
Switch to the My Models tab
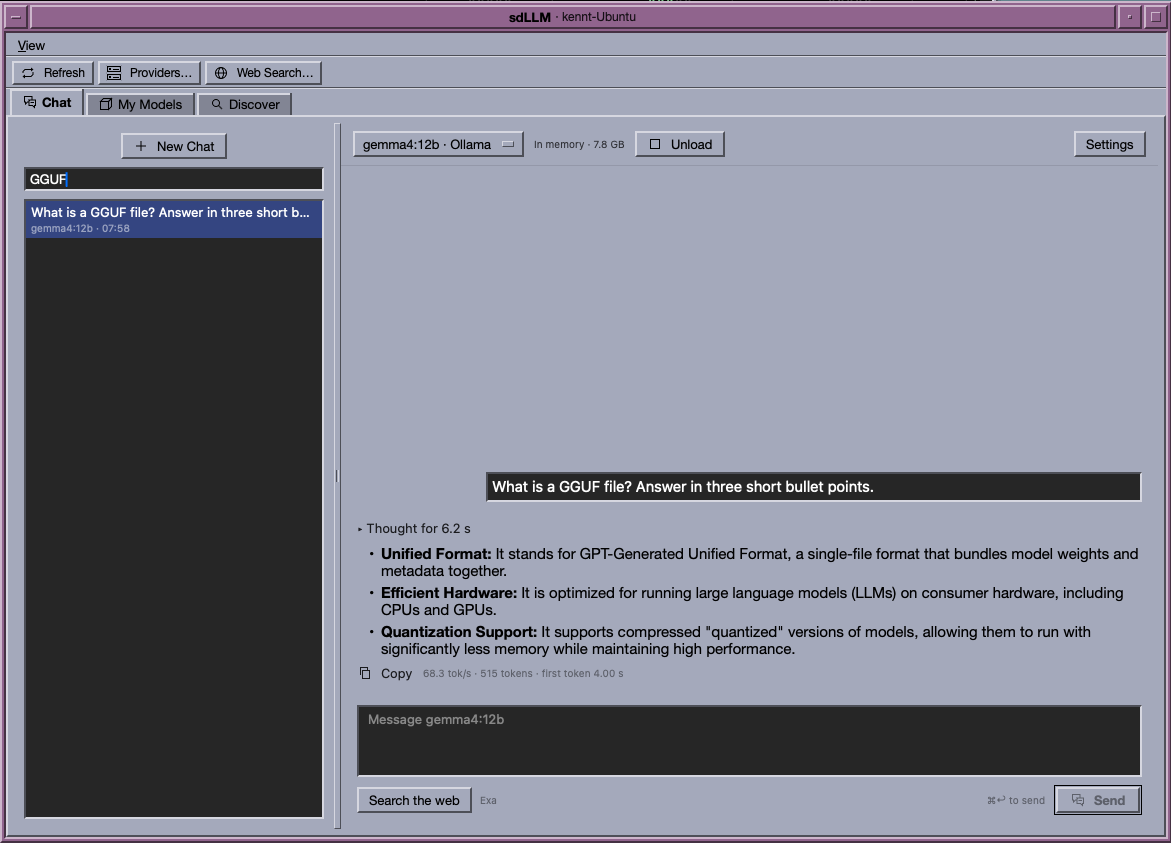click(x=140, y=105)
